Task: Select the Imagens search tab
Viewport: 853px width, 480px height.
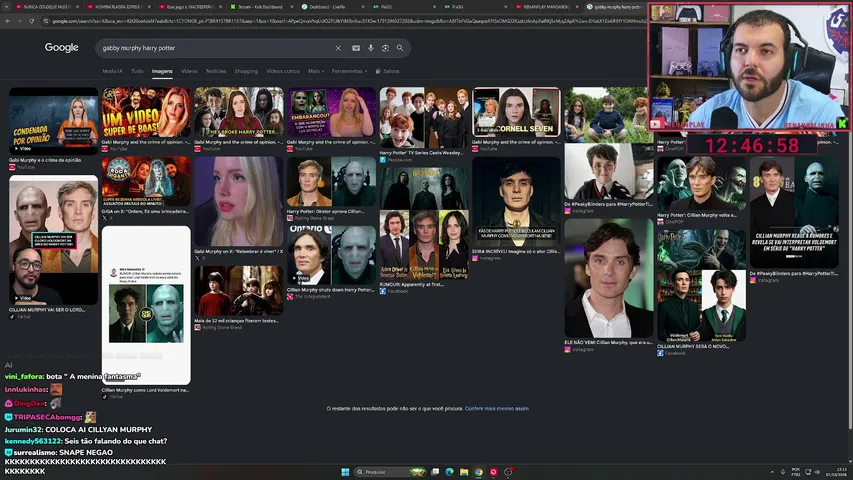Action: click(162, 71)
